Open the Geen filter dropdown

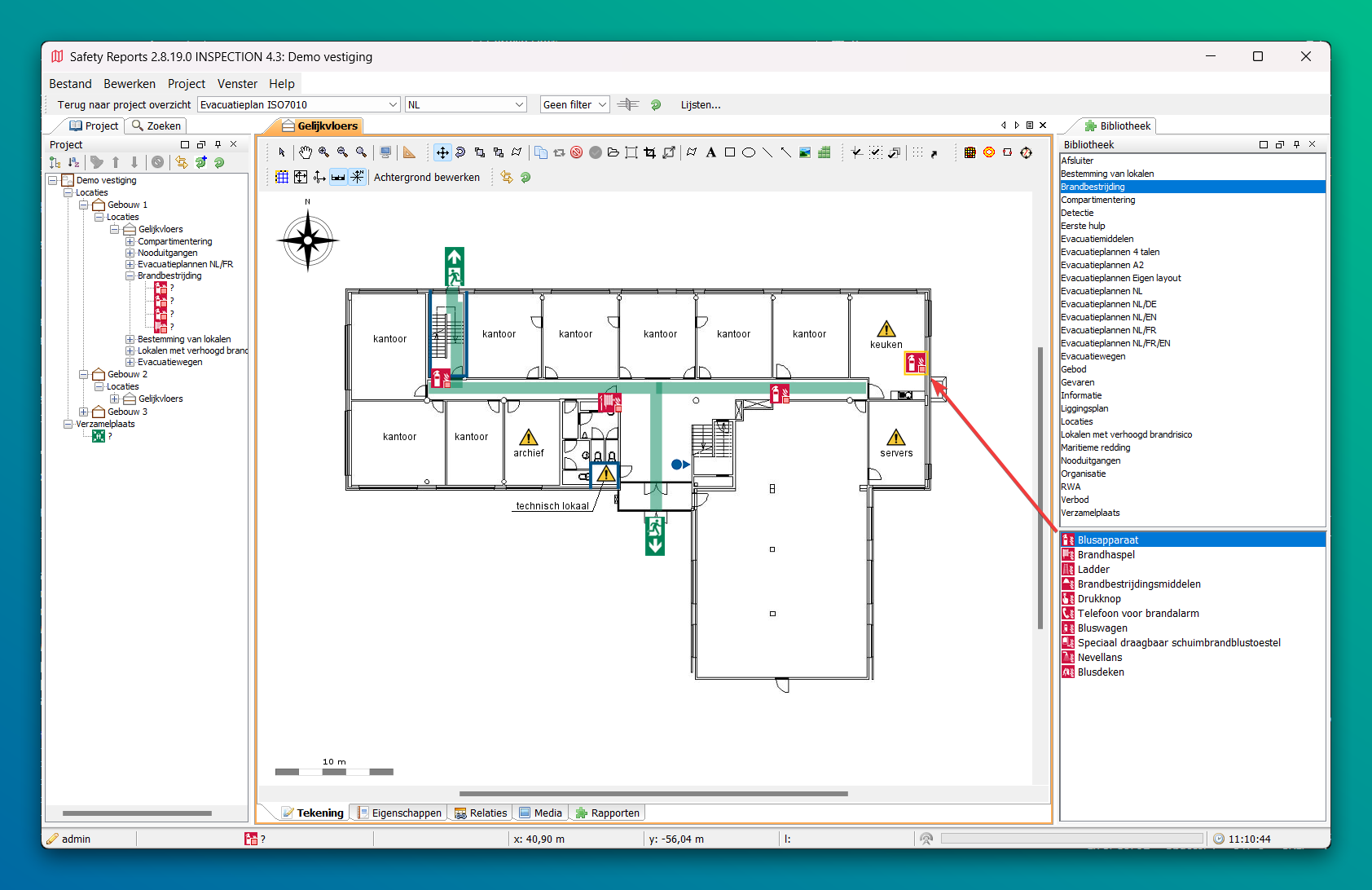click(x=602, y=105)
